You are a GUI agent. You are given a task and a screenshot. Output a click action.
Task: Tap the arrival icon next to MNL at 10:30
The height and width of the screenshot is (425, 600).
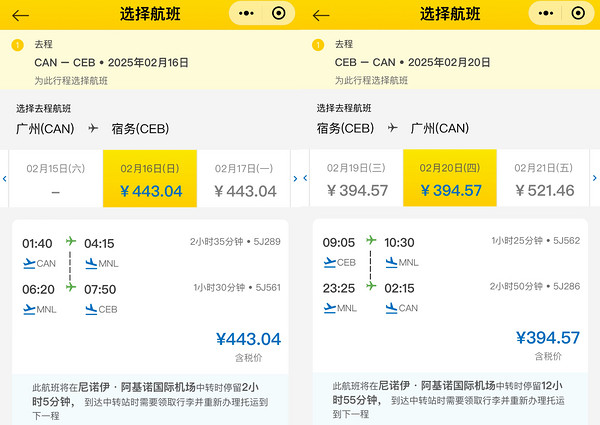391,262
